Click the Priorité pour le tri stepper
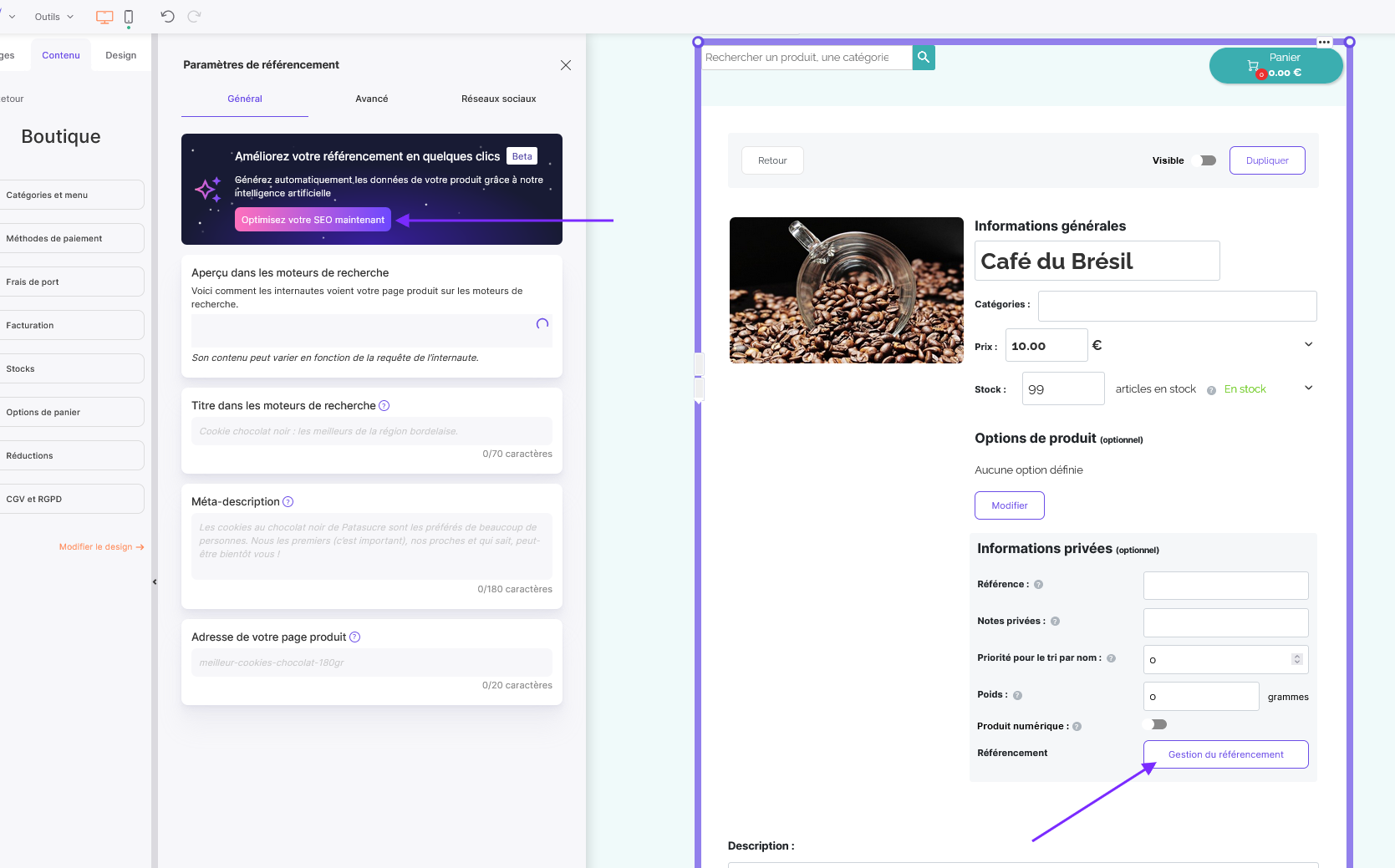The width and height of the screenshot is (1395, 868). 1296,659
